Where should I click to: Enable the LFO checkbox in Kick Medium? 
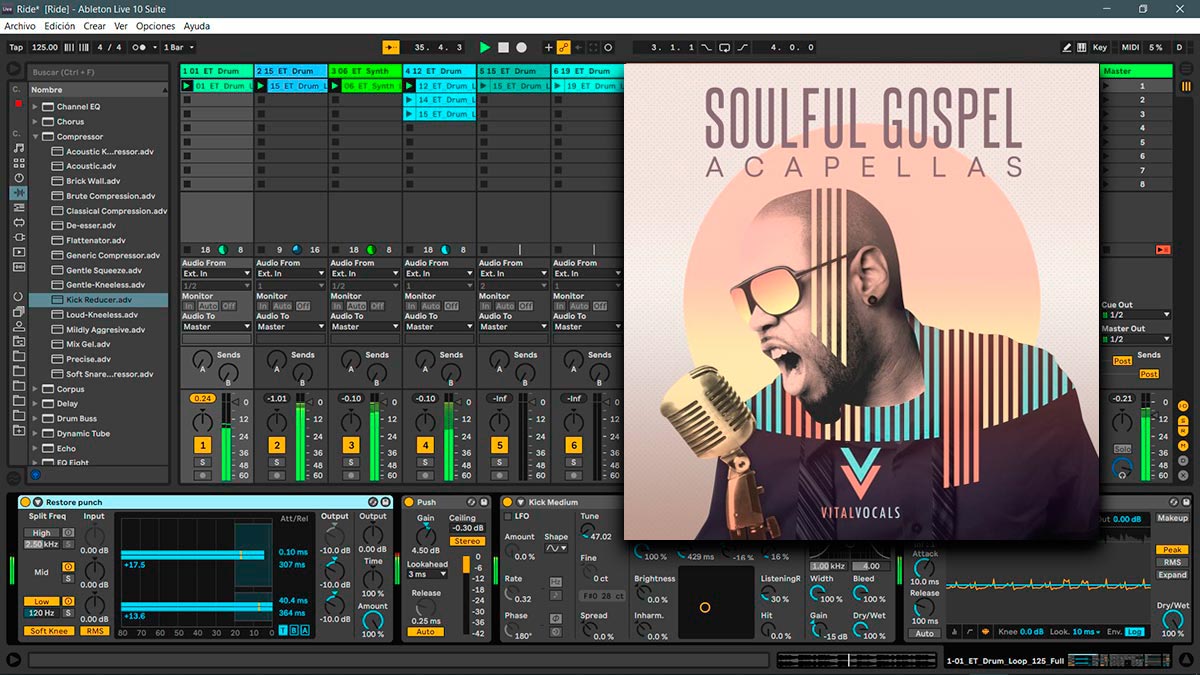tap(508, 517)
